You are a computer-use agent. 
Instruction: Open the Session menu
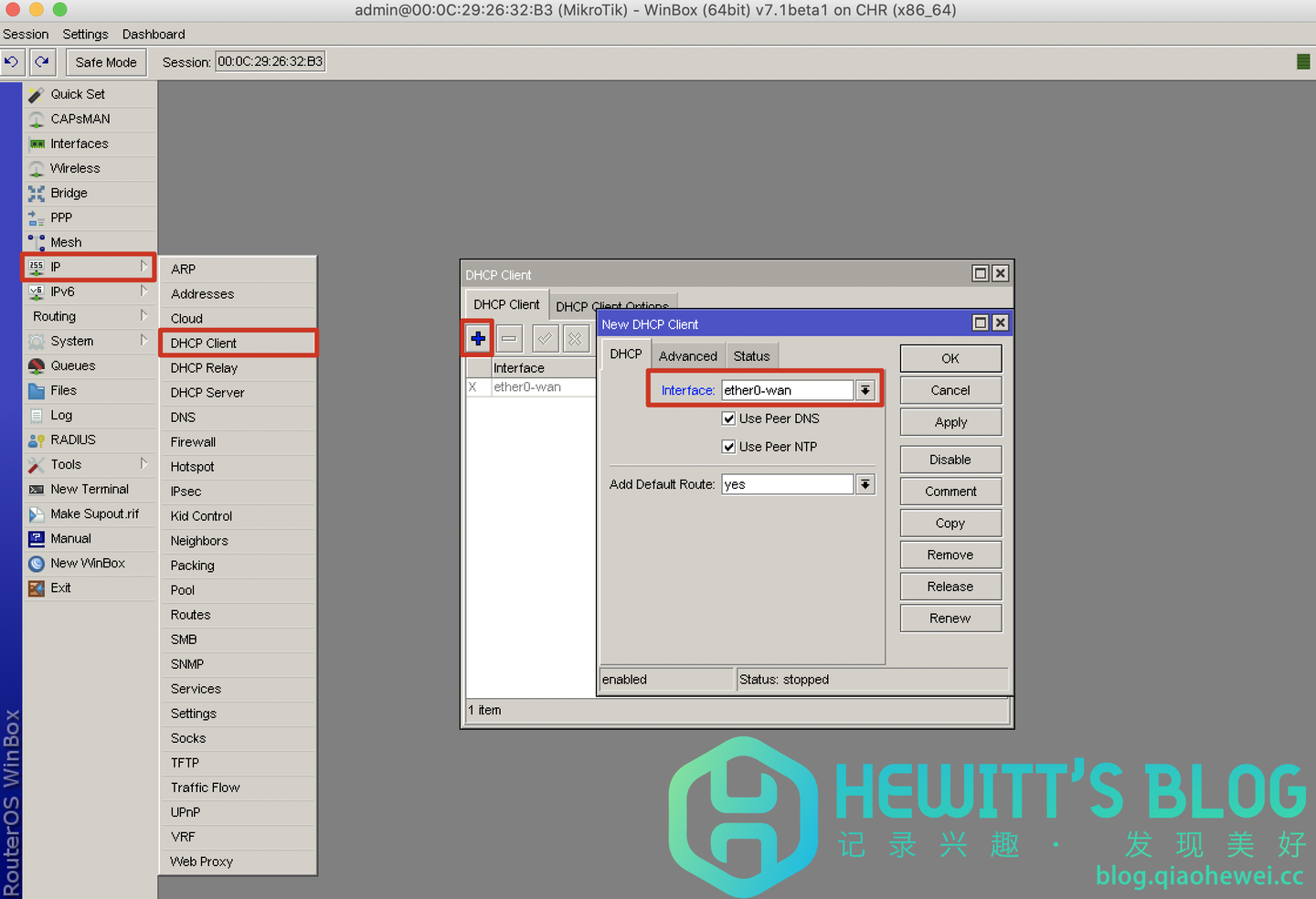(26, 34)
